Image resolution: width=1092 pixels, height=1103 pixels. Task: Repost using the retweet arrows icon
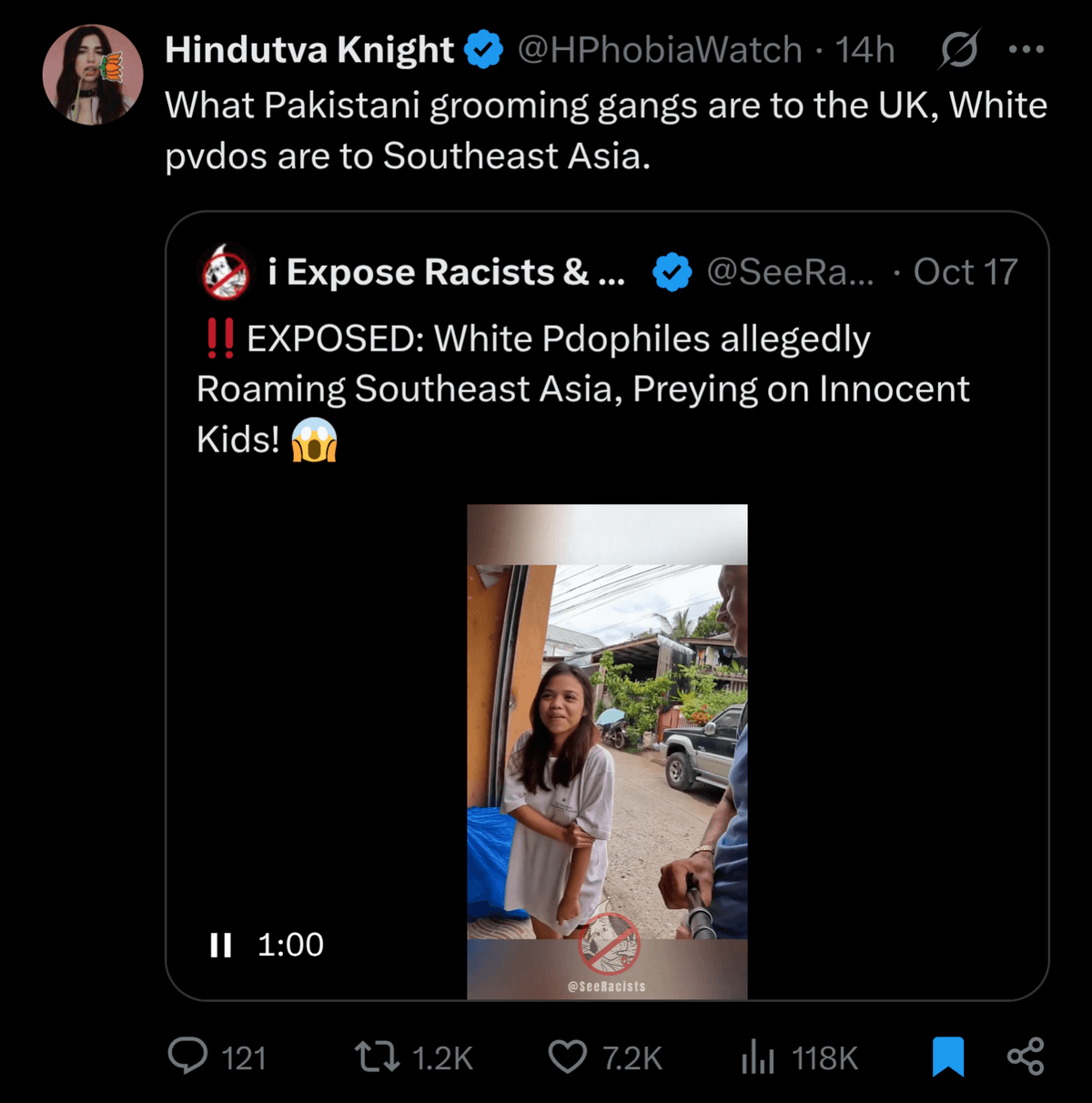377,1057
